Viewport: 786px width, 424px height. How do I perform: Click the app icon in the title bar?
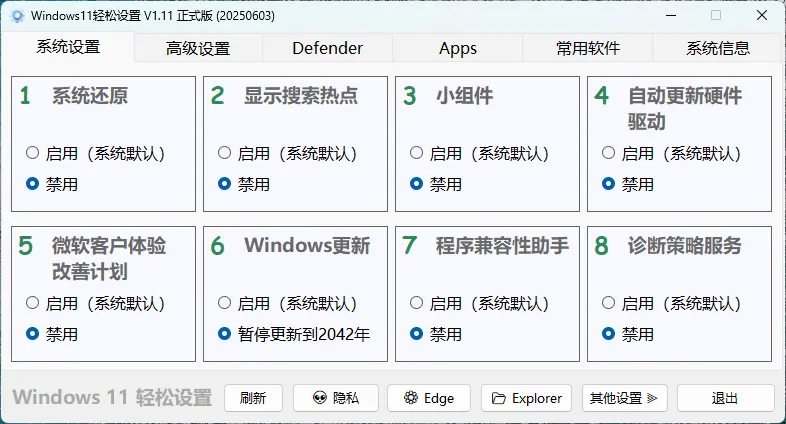tap(16, 16)
